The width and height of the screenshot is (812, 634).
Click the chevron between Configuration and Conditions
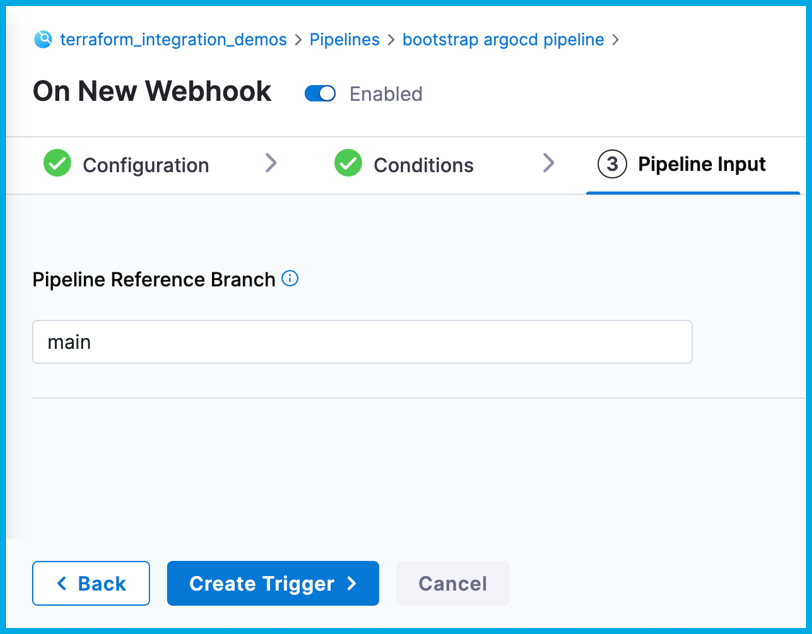click(271, 163)
